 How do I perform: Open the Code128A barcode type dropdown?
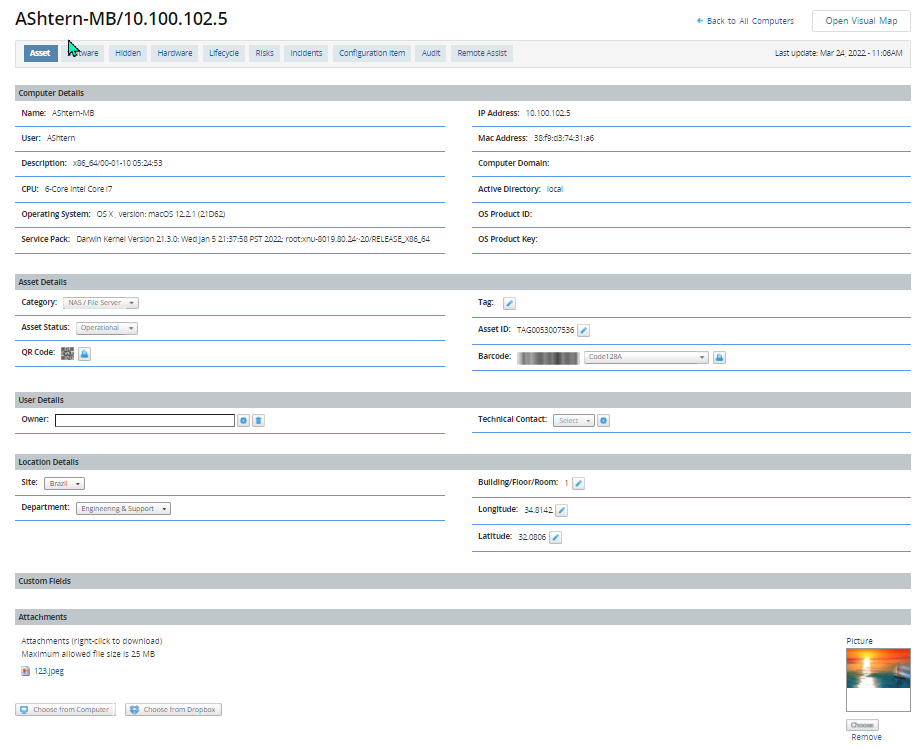[646, 357]
